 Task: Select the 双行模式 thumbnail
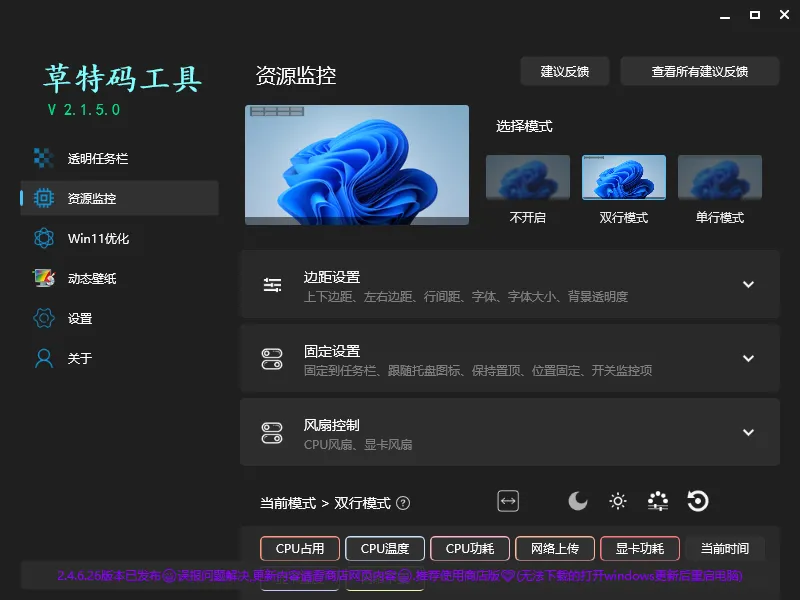(x=623, y=178)
